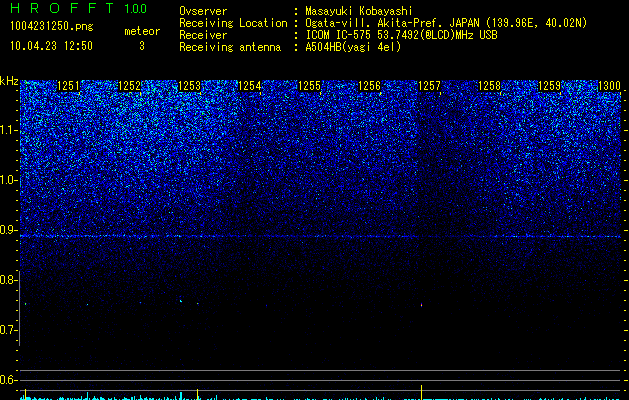Click the 0.7 kHz axis label

[9, 330]
